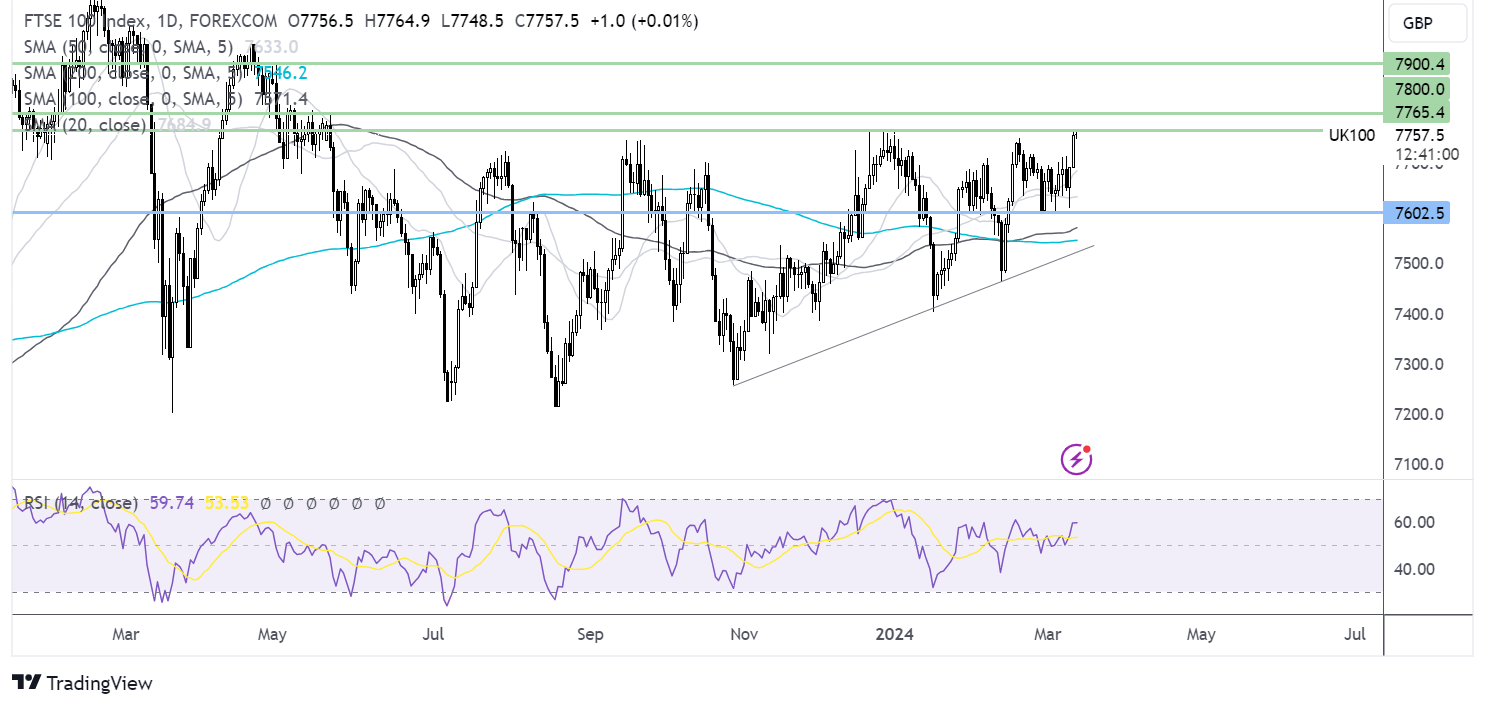Select the SMA (100) indicator legend
Image resolution: width=1488 pixels, height=709 pixels.
pos(131,98)
